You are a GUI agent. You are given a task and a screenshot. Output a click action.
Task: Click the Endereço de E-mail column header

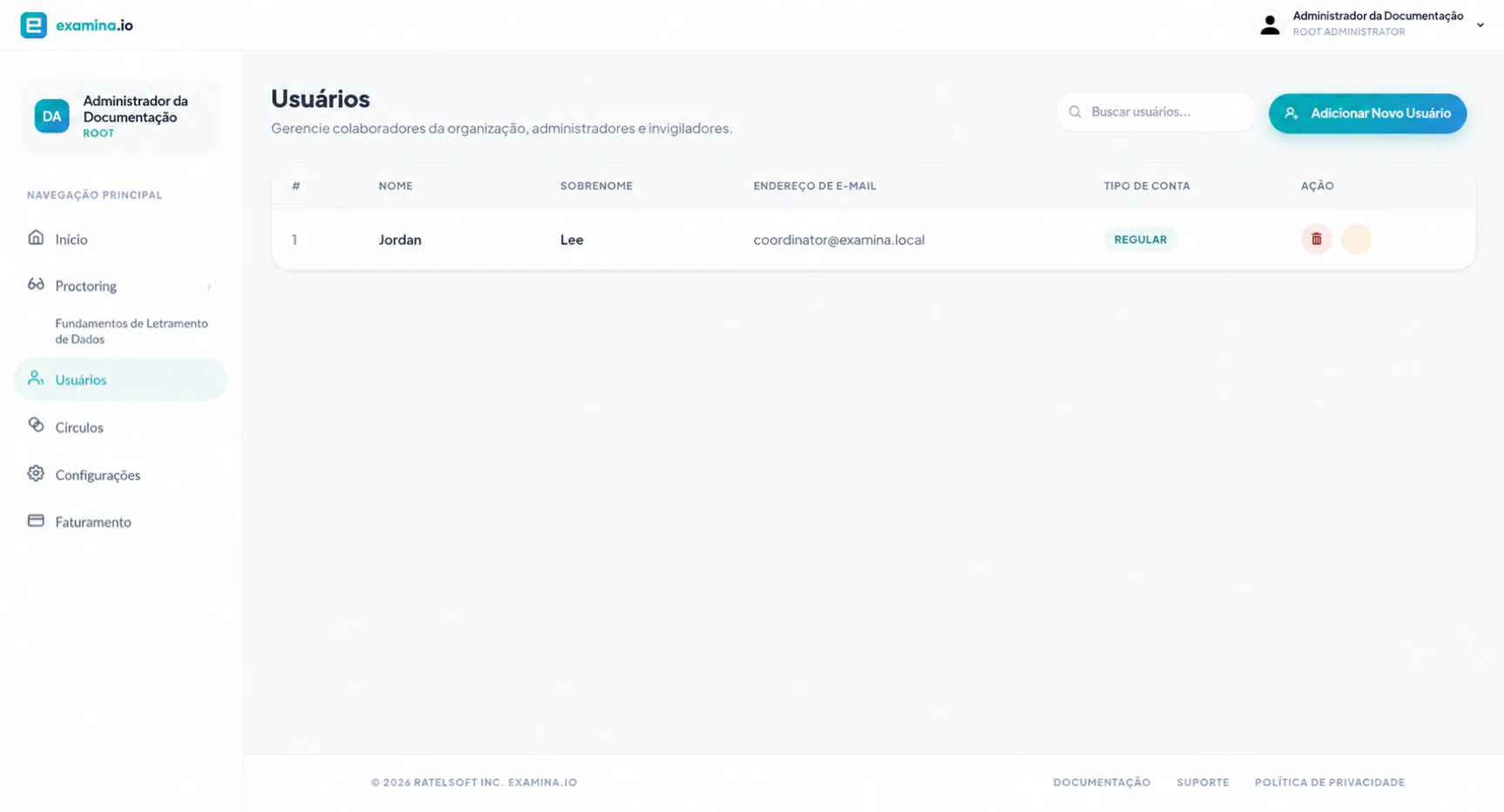[x=815, y=186]
